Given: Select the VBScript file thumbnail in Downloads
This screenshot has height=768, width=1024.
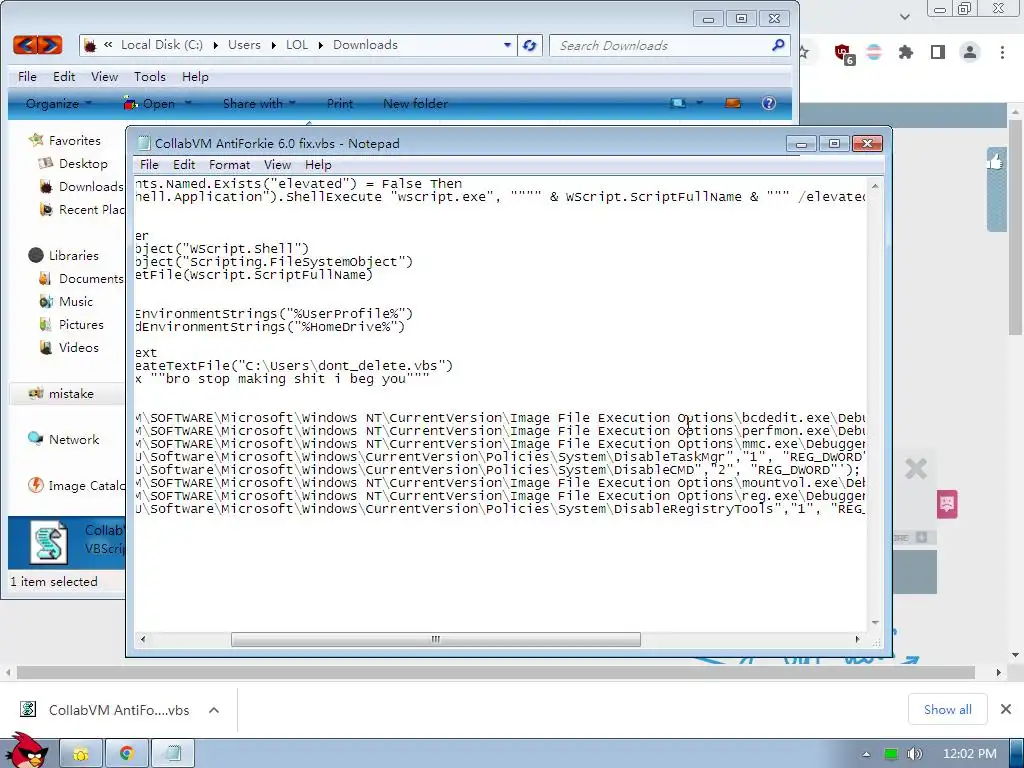Looking at the screenshot, I should pyautogui.click(x=48, y=542).
